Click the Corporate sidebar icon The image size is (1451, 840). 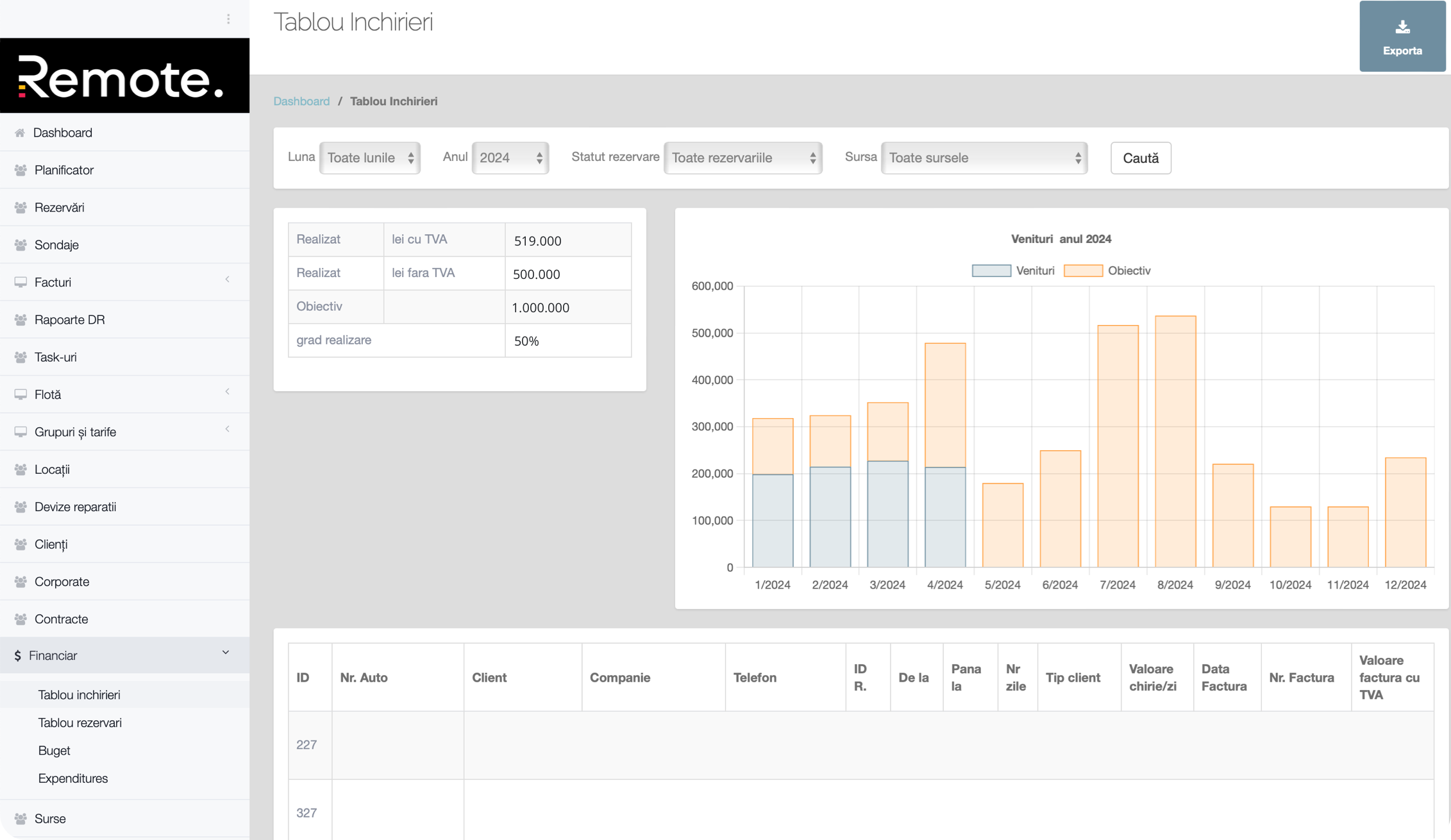click(21, 582)
